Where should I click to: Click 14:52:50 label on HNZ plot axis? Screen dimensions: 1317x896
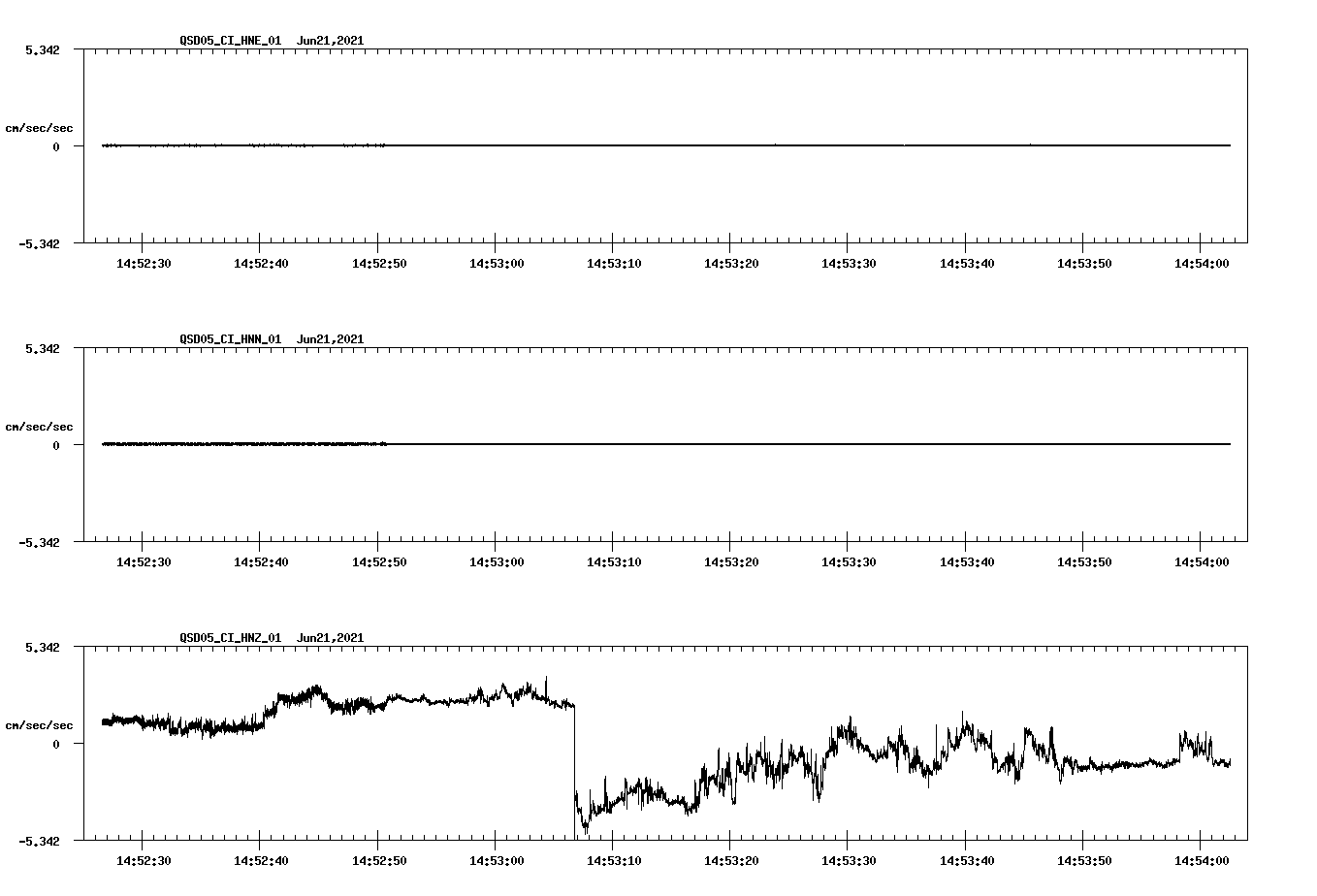378,860
